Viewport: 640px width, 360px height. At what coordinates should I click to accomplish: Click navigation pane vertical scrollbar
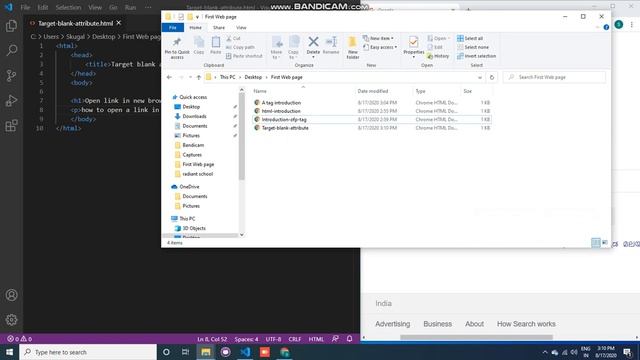click(242, 136)
